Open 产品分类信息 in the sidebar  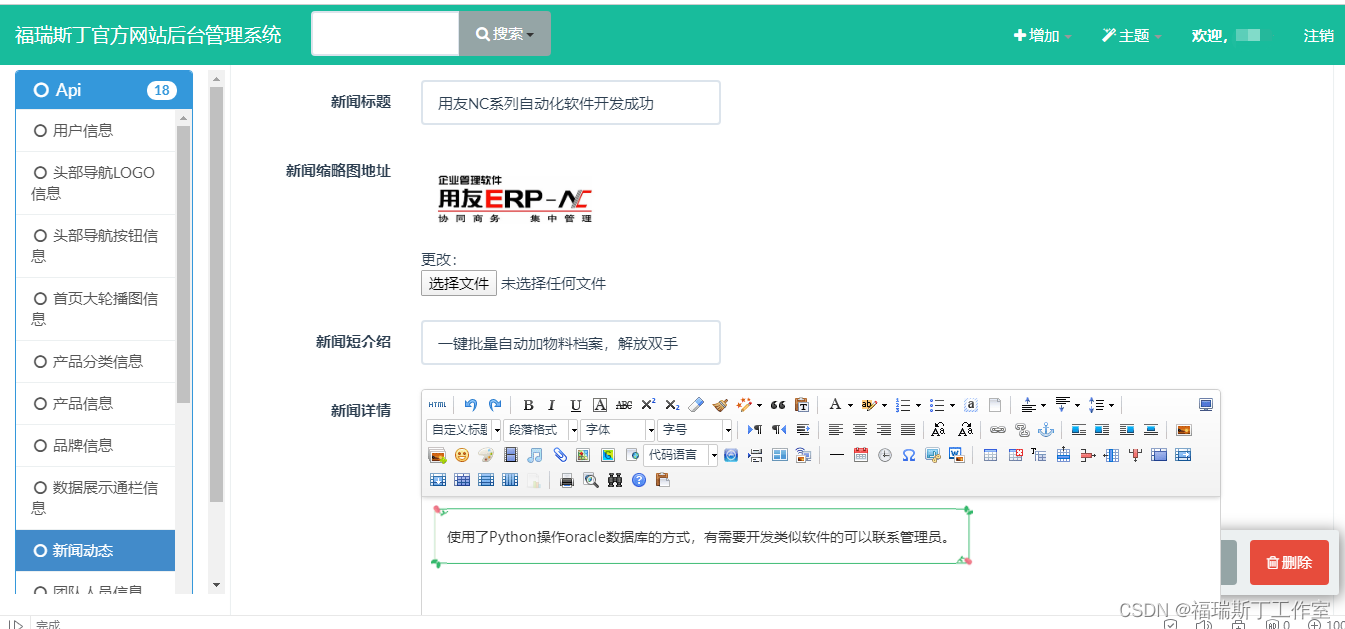pos(96,361)
